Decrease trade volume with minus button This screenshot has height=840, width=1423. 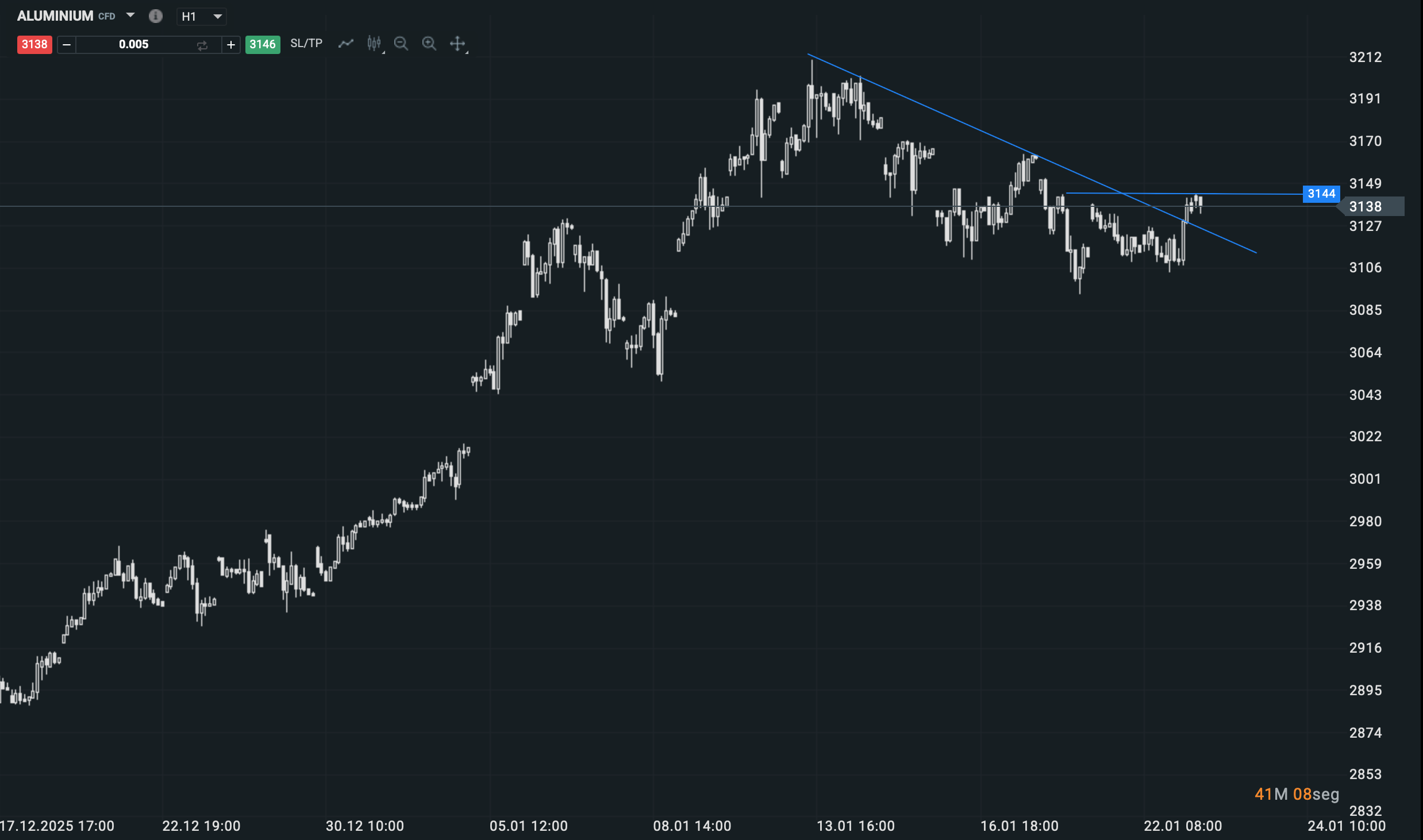[x=67, y=45]
